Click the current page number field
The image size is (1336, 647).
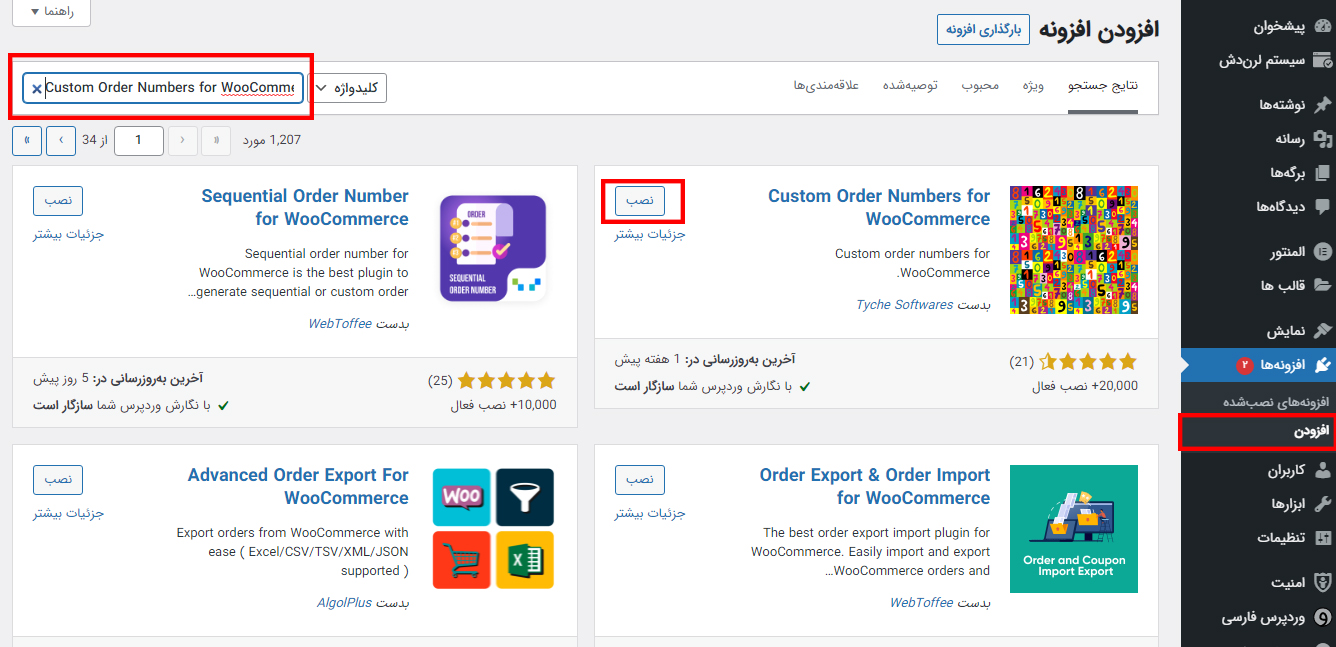[139, 141]
